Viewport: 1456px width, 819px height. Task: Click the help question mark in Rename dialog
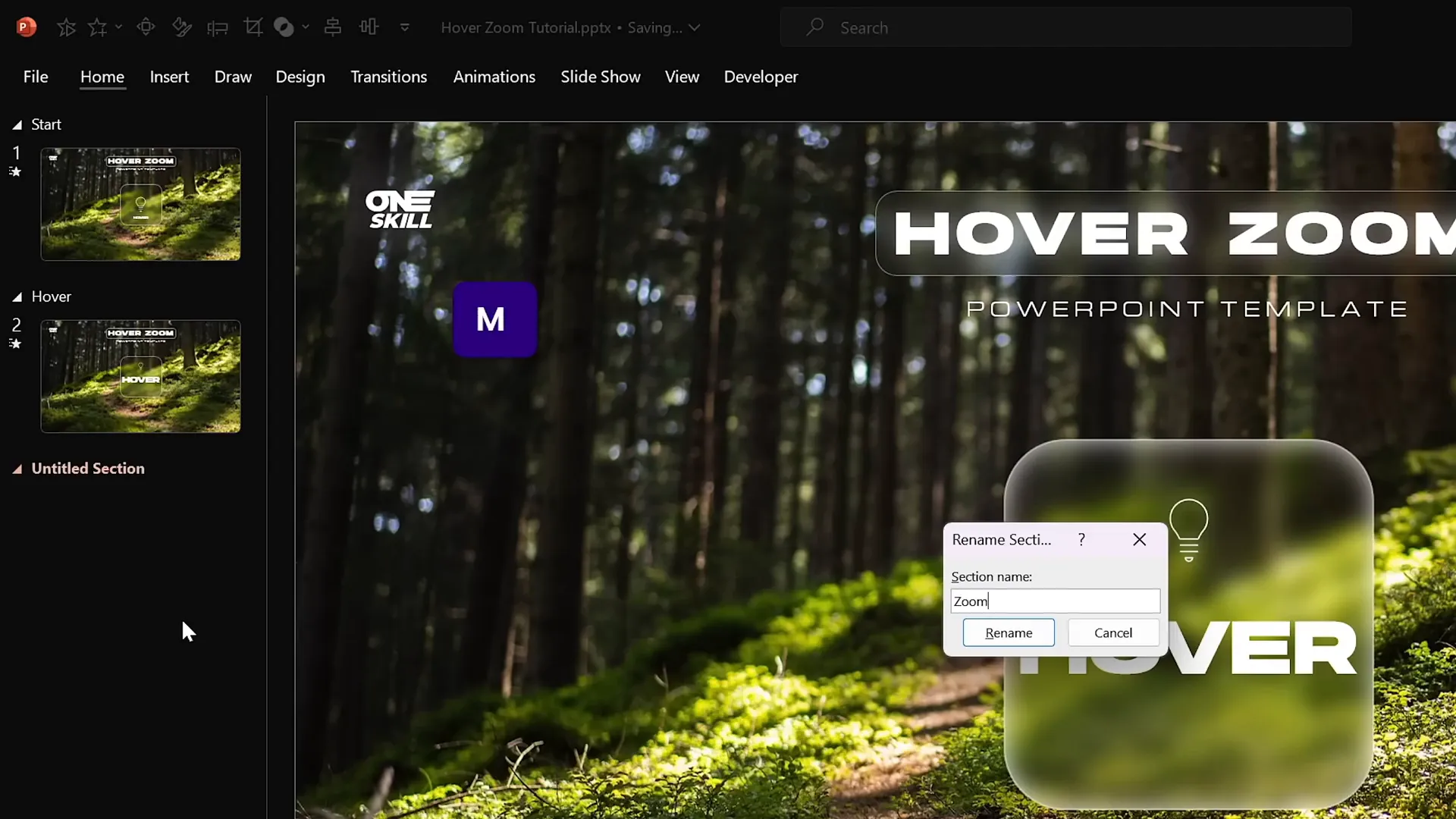1081,539
